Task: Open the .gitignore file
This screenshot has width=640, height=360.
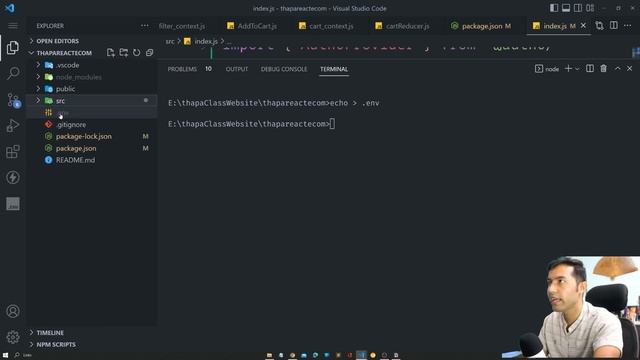Action: pyautogui.click(x=71, y=124)
